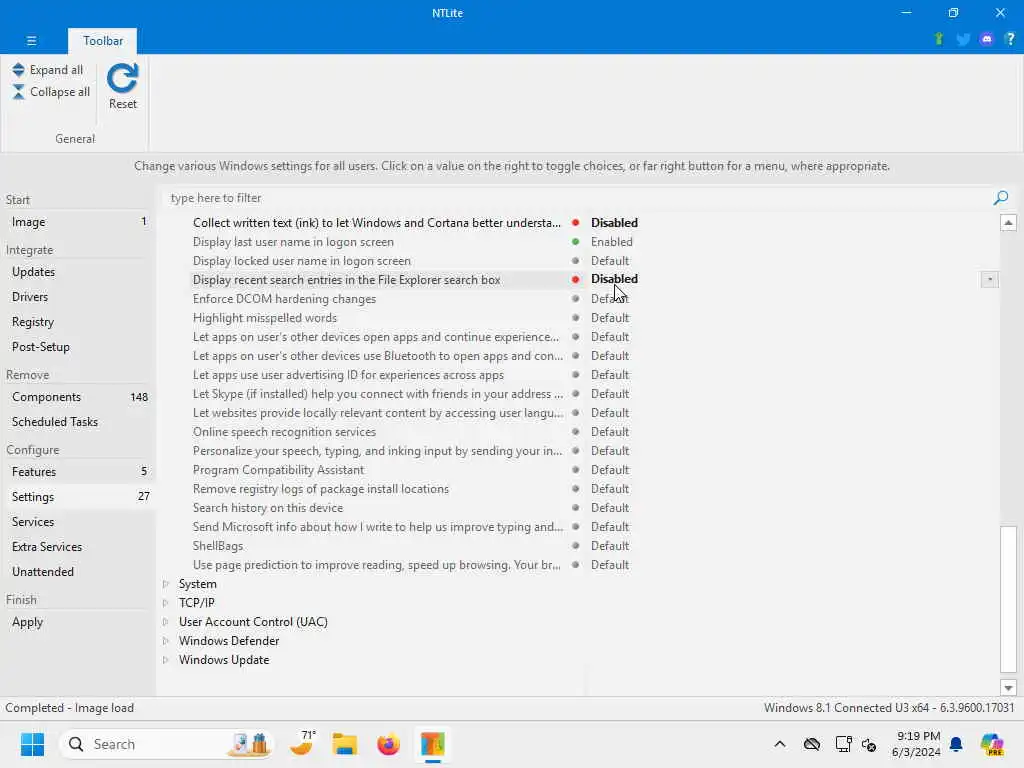Toggle Search history on this device value

pos(610,507)
